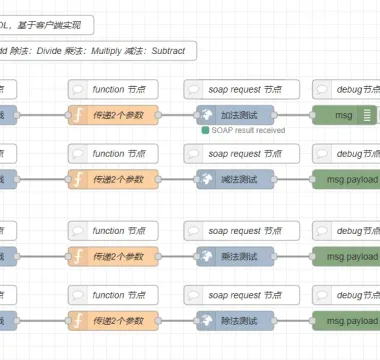Image resolution: width=380 pixels, height=360 pixels.
Task: Select the 除法测试 soap request node
Action: coord(235,321)
